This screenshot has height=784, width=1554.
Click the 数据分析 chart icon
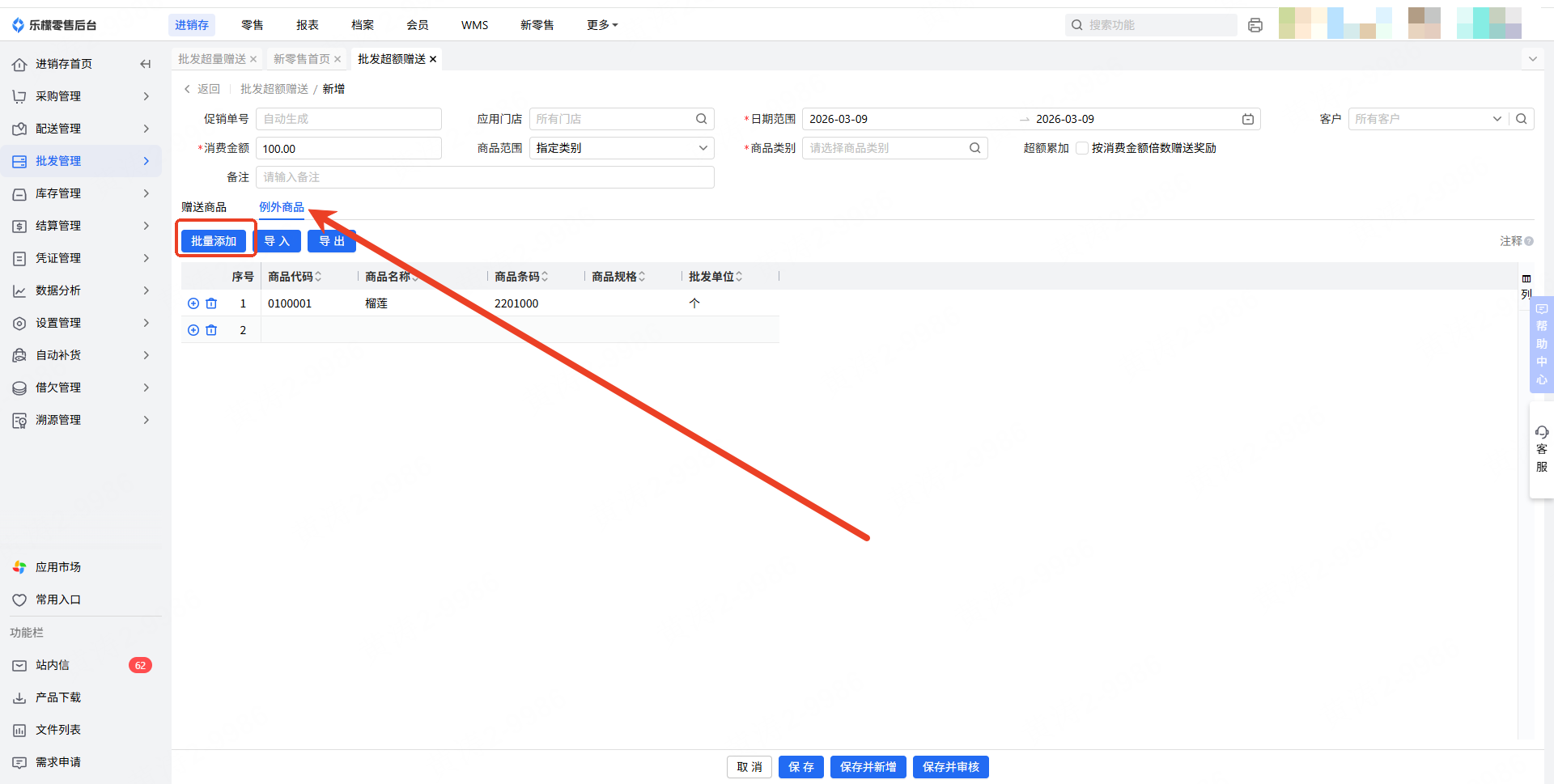pos(19,290)
